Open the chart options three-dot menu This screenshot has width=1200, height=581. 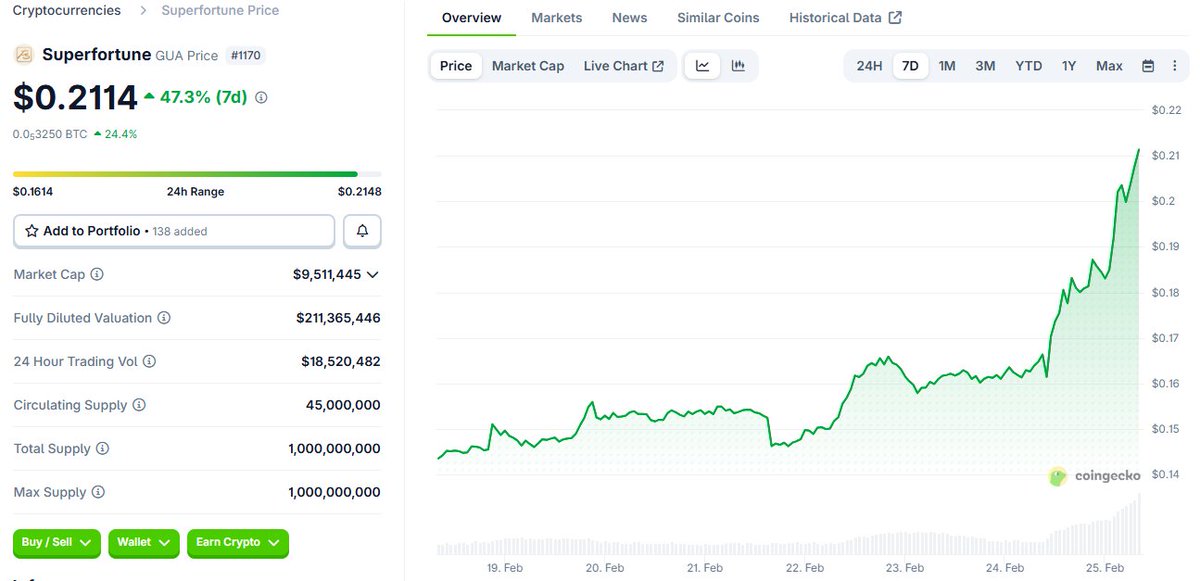pos(1175,64)
